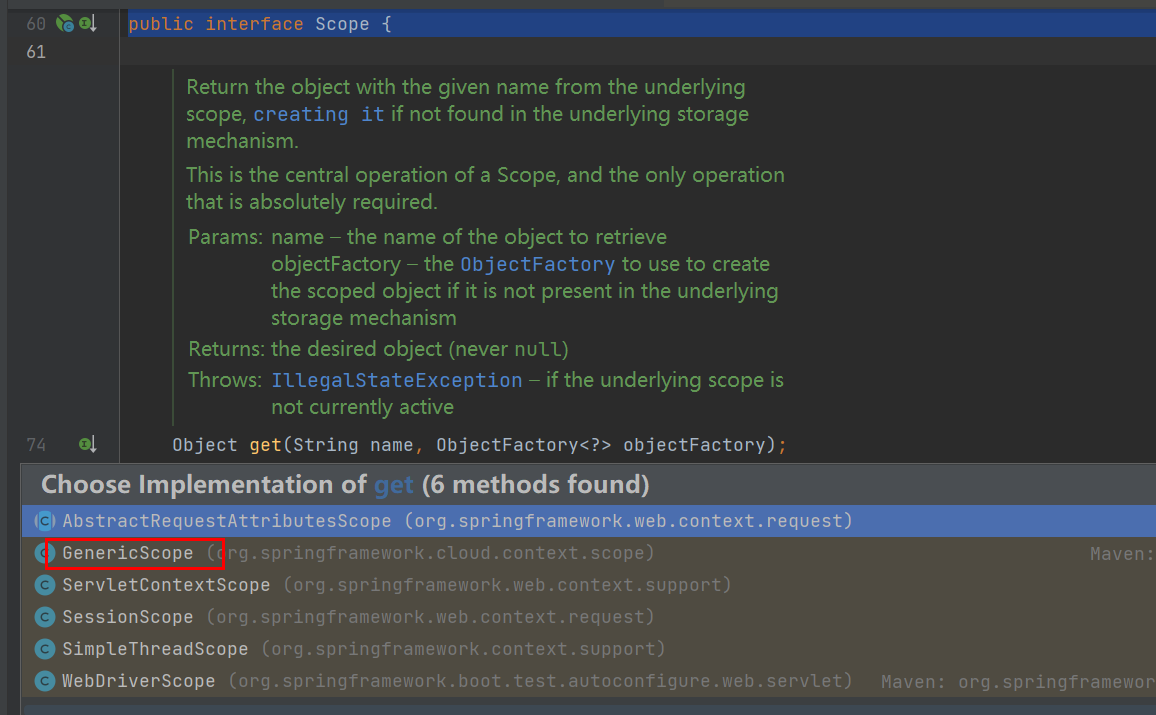The height and width of the screenshot is (715, 1156).
Task: Click class icon beside SessionScope
Action: click(45, 617)
